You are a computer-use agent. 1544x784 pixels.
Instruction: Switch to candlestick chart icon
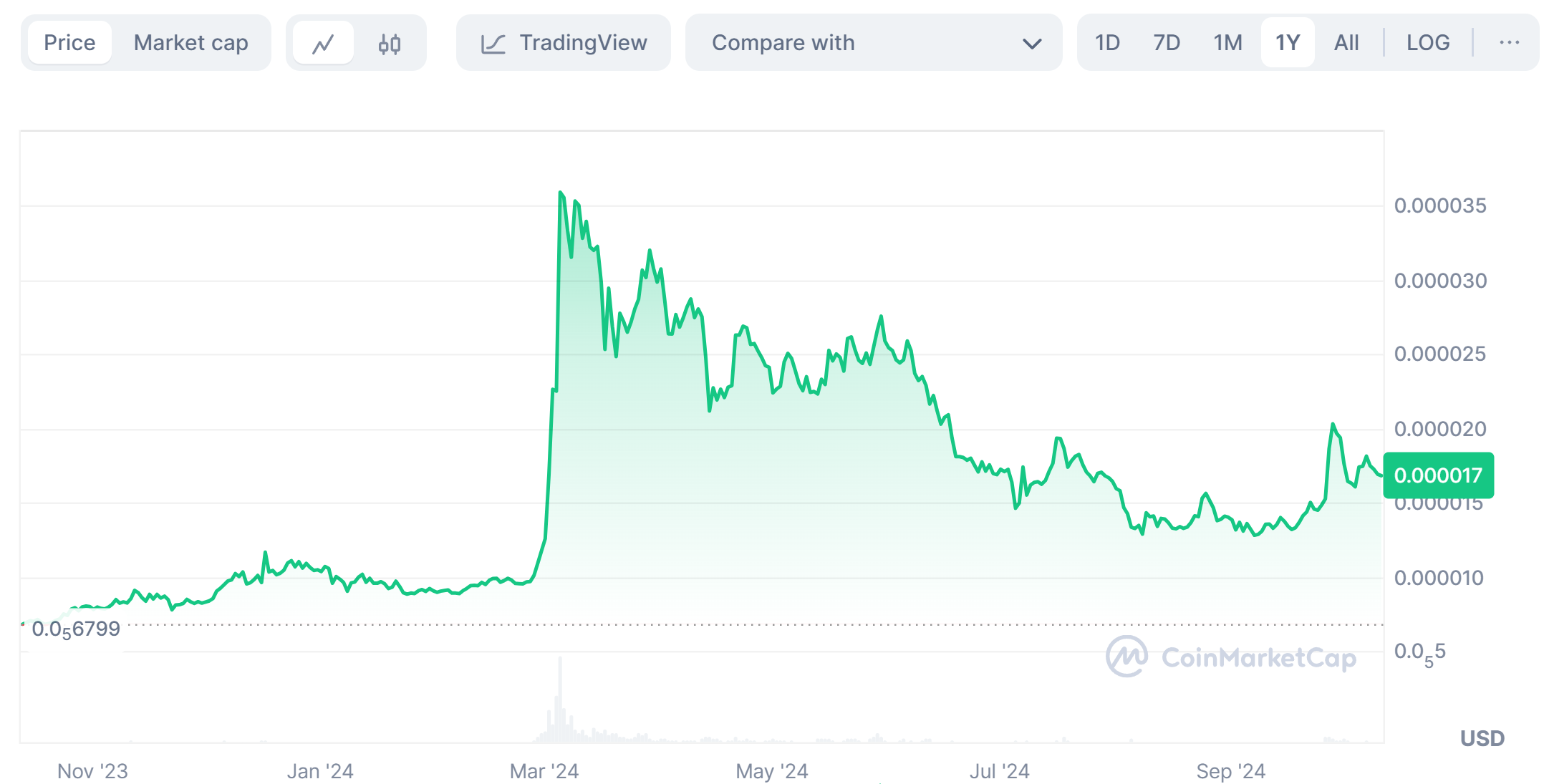(389, 44)
